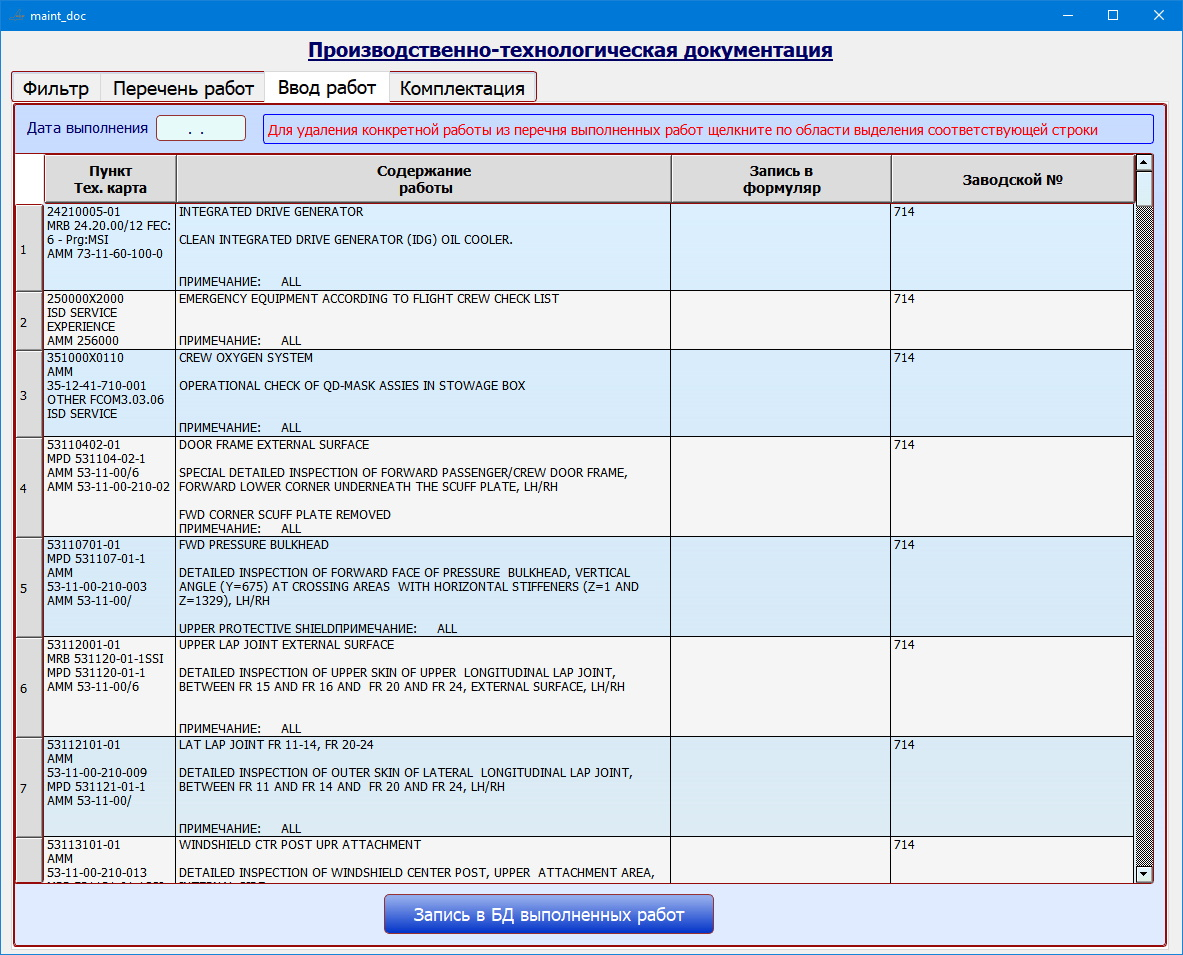Click UPPER LAP JOINT EXTERNAL SURFACE description

click(423, 686)
